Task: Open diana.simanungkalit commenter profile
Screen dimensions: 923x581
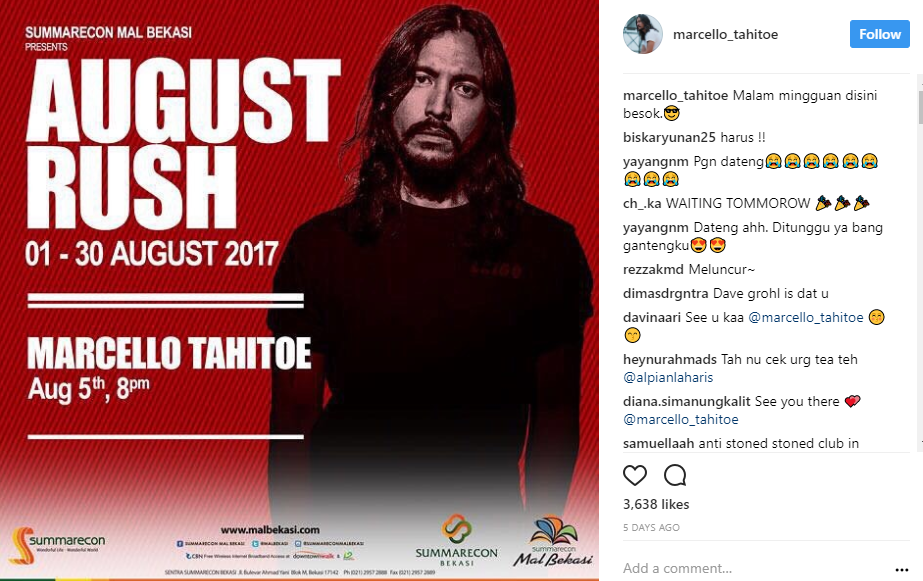Action: click(686, 401)
